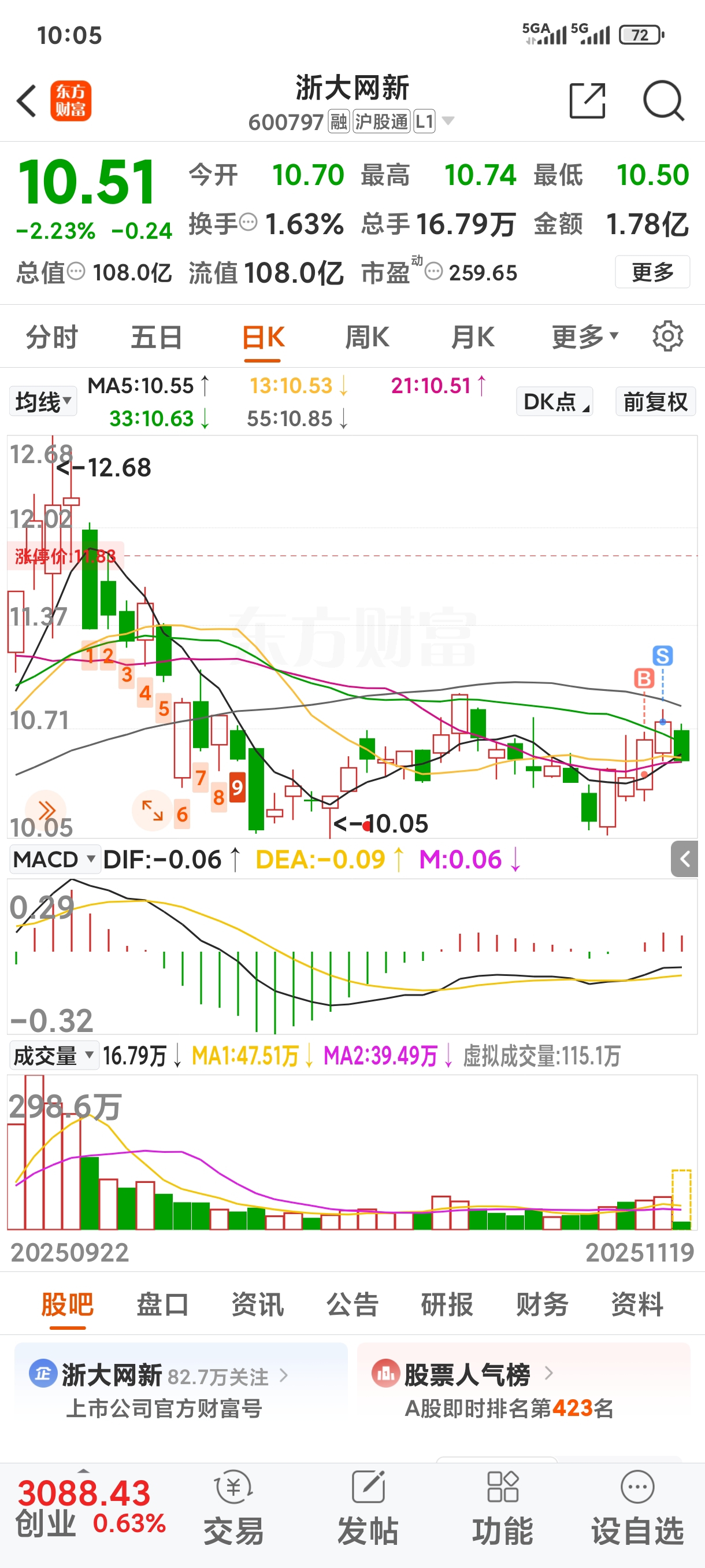Viewport: 705px width, 1568px height.
Task: Tap the 更多 quote details button
Action: 652,272
